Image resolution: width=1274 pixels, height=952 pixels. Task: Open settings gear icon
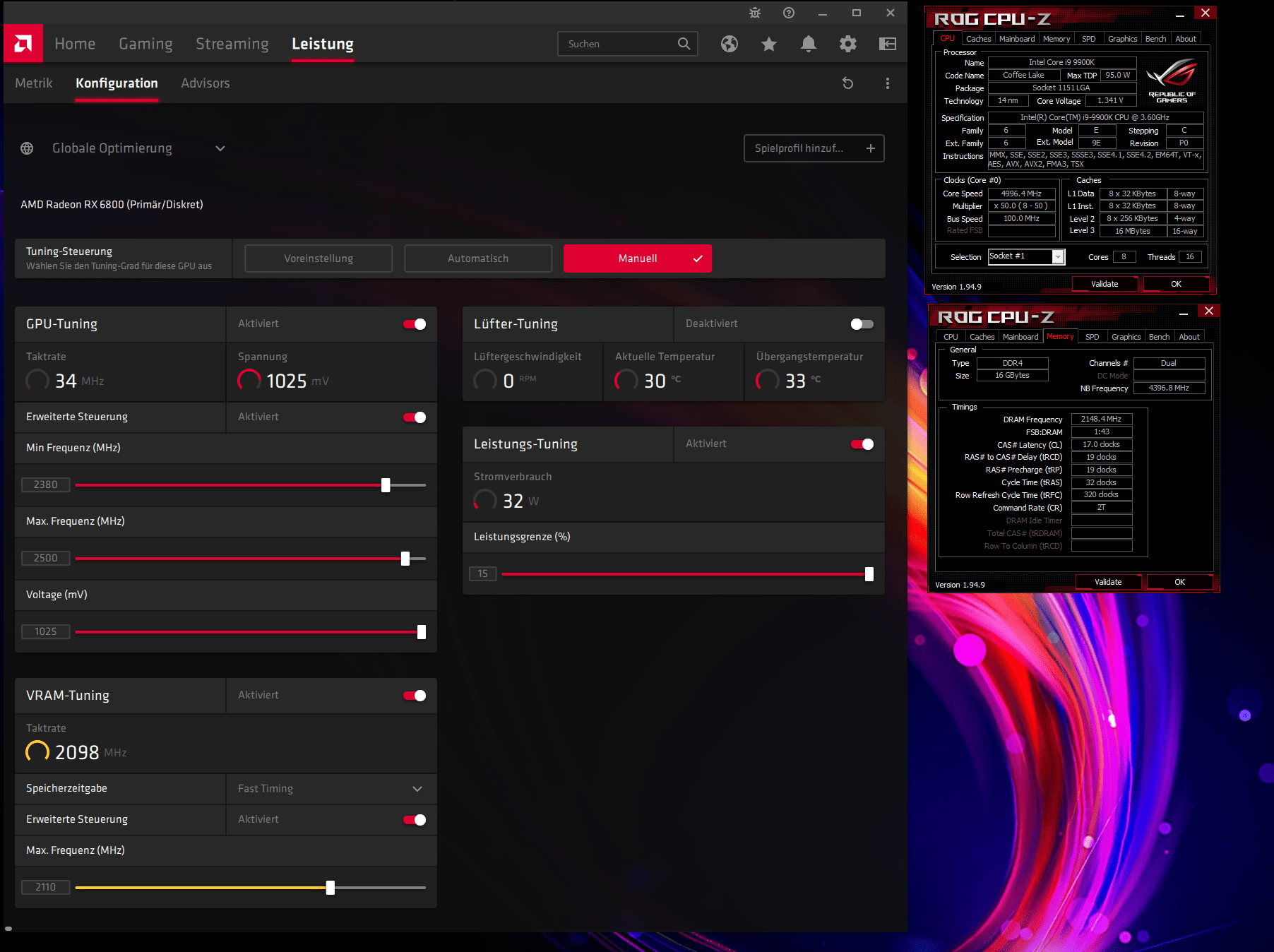click(848, 44)
